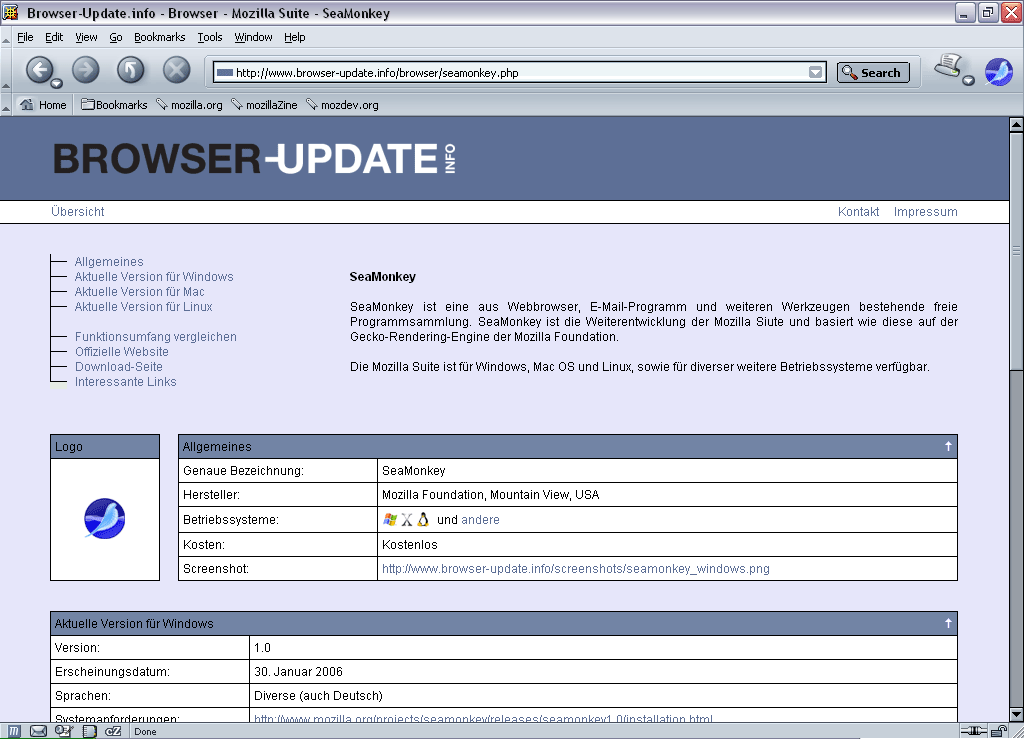Open the Go menu

(x=116, y=37)
